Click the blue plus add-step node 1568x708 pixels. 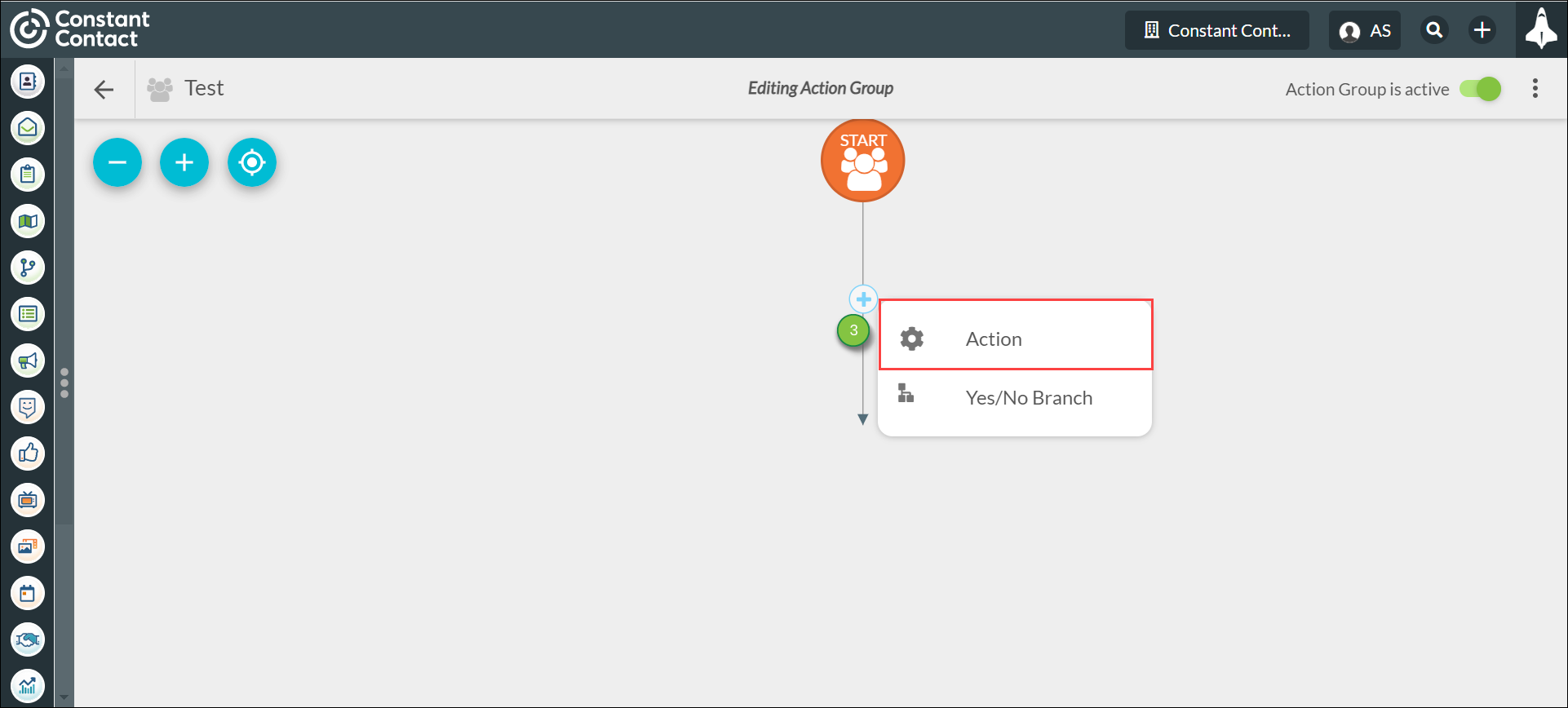(x=863, y=299)
